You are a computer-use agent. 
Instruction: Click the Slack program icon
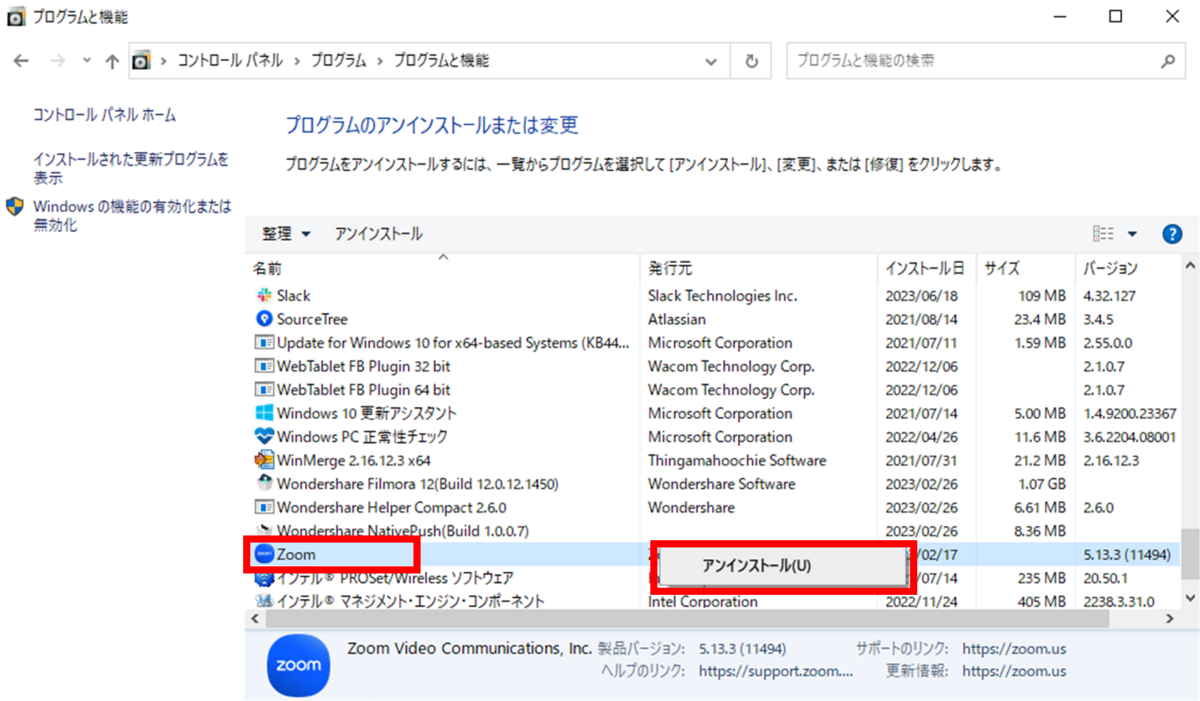tap(264, 296)
